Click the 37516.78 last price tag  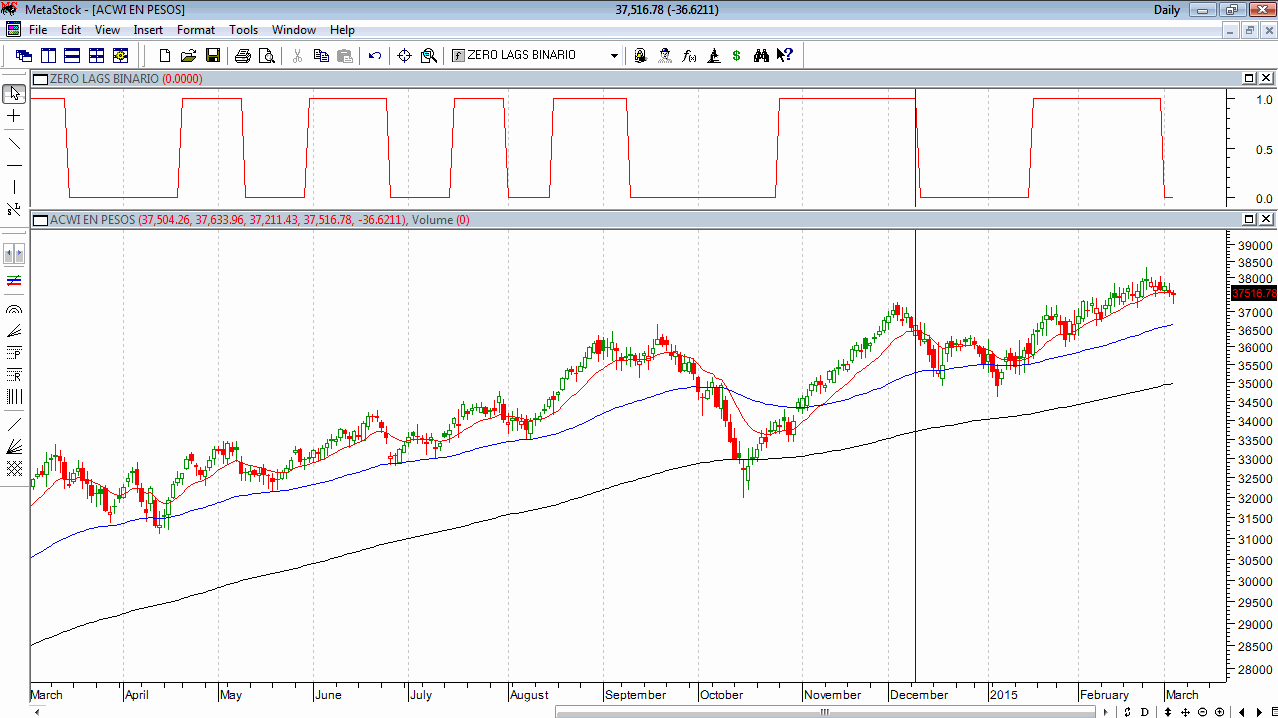[1254, 294]
